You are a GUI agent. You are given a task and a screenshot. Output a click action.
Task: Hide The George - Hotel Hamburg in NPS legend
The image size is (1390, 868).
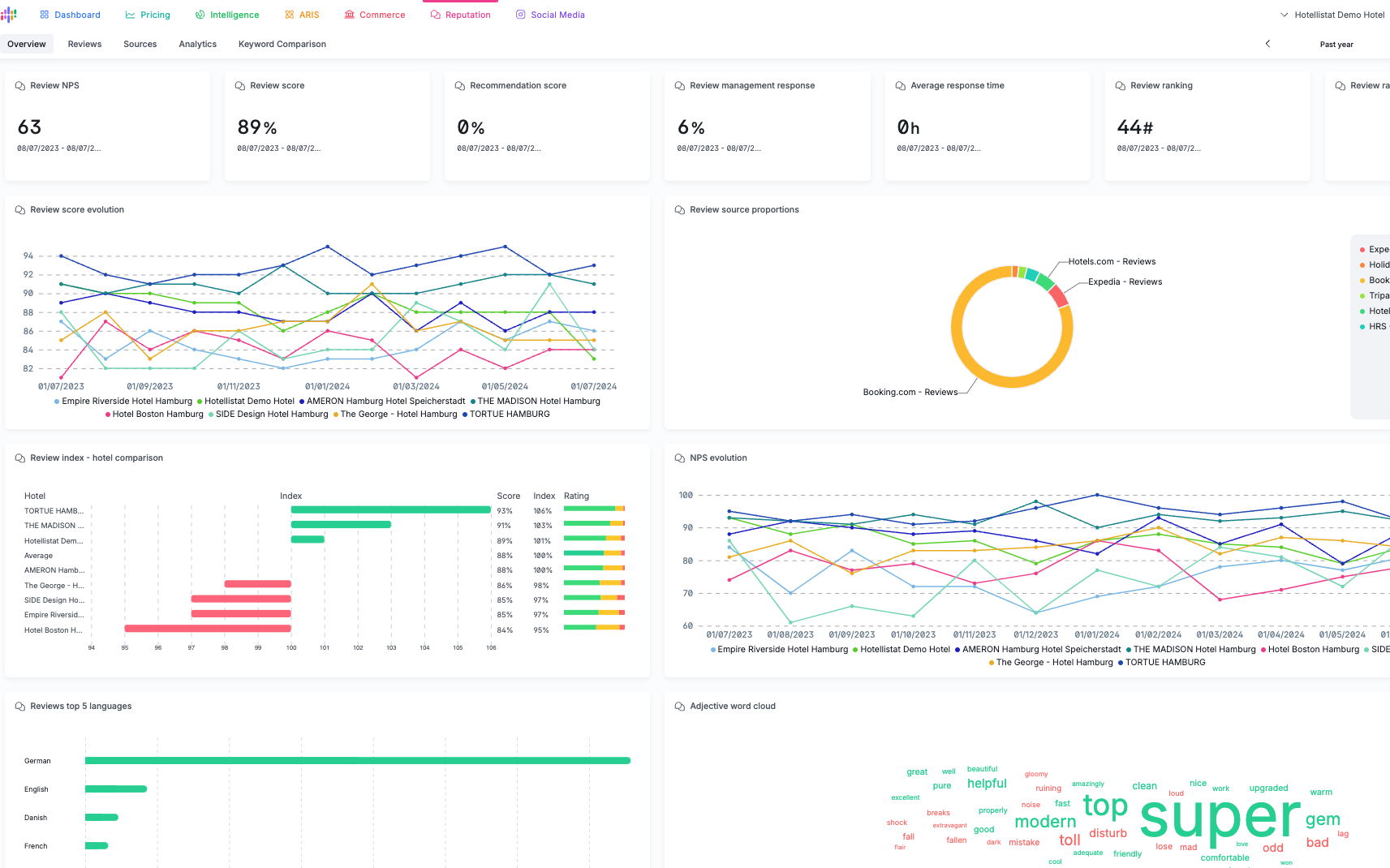[x=1051, y=662]
